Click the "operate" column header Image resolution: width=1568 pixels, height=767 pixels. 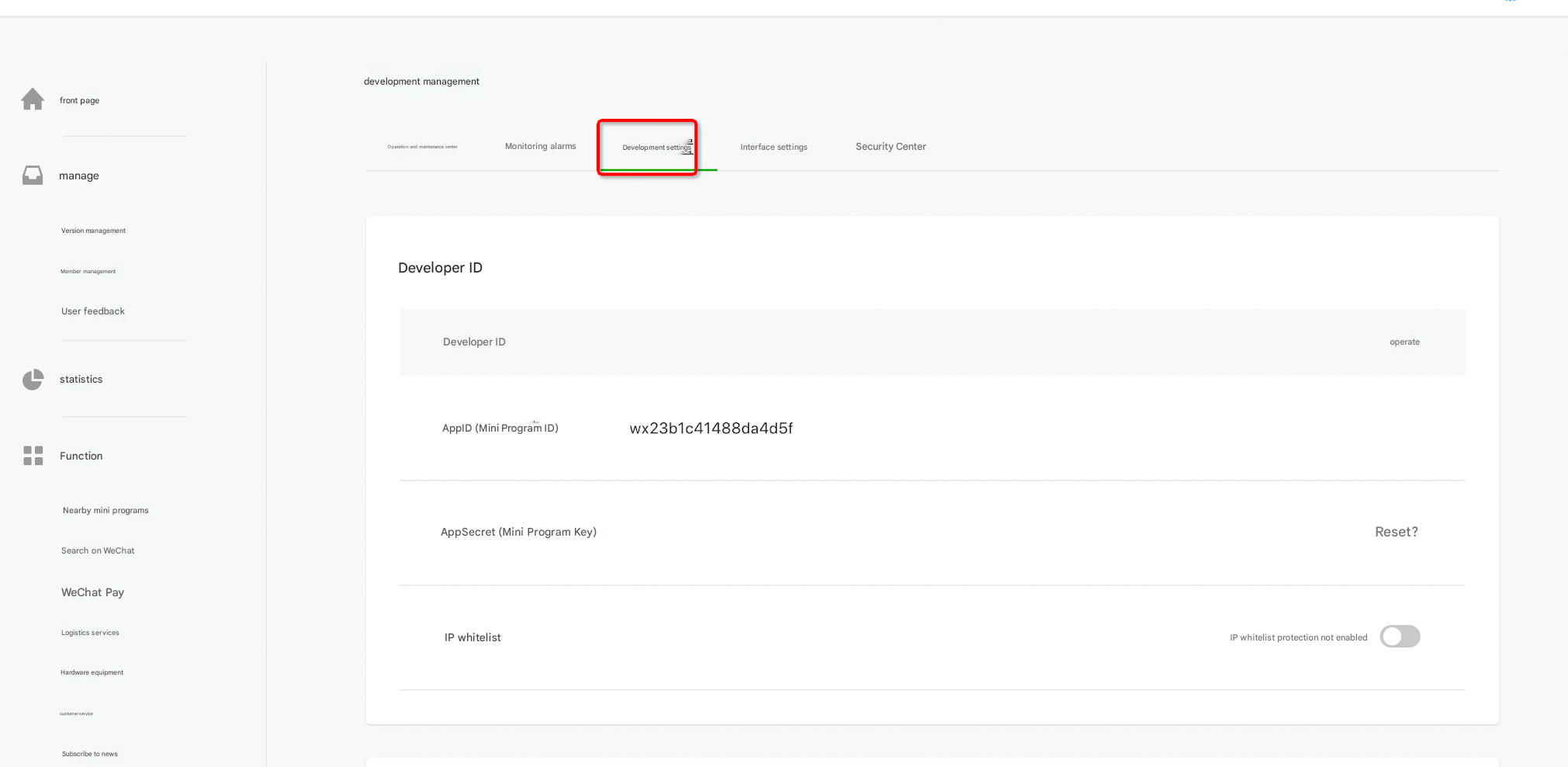1405,342
